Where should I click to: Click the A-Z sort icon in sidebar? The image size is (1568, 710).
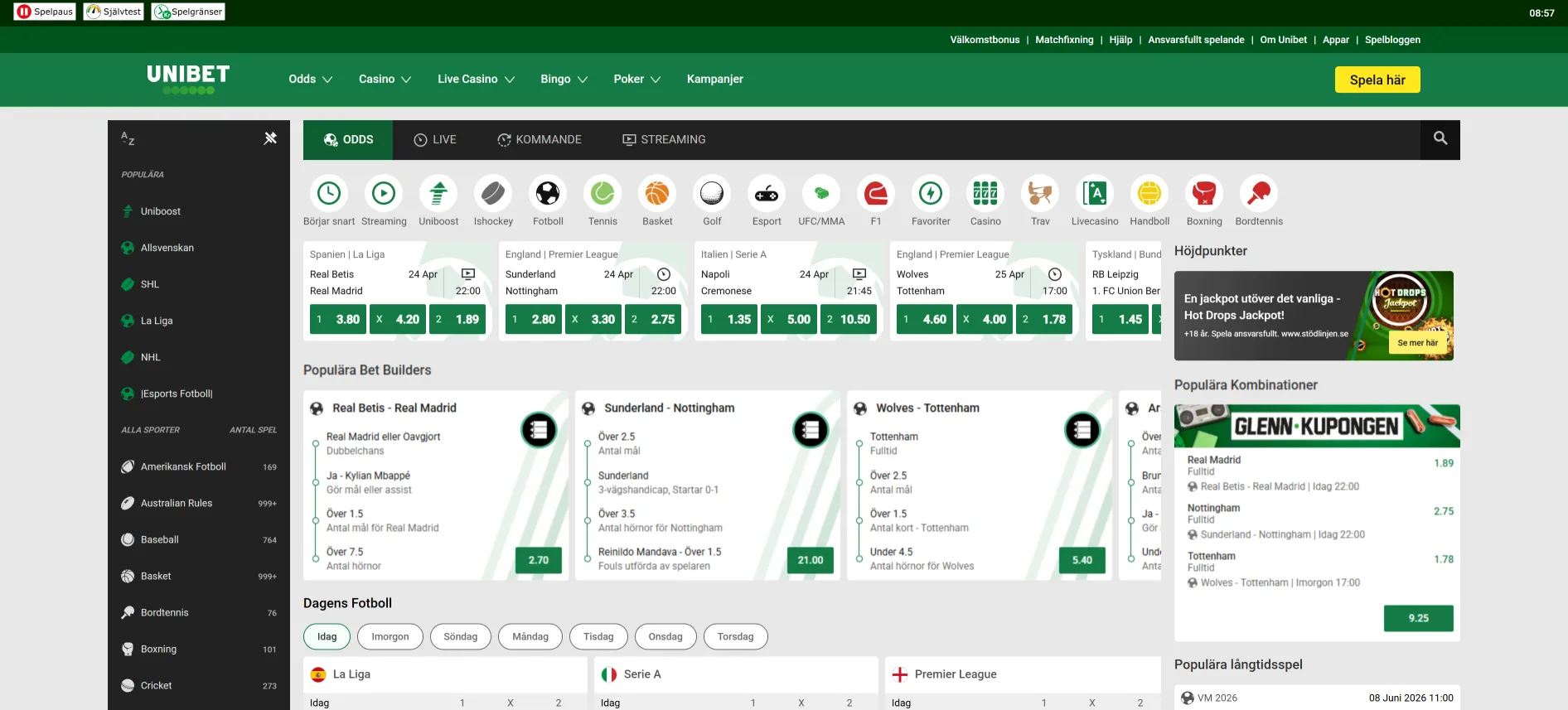coord(128,138)
